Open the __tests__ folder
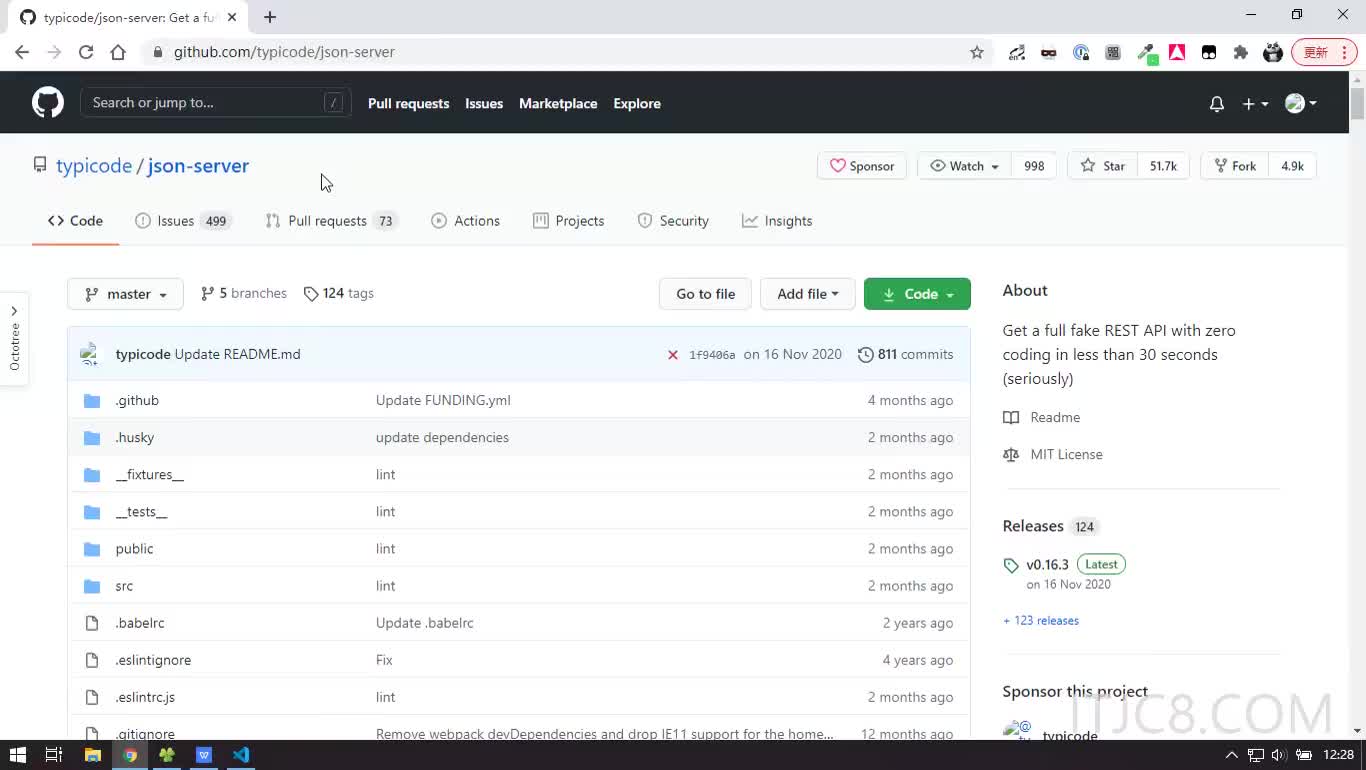1366x770 pixels. tap(141, 511)
